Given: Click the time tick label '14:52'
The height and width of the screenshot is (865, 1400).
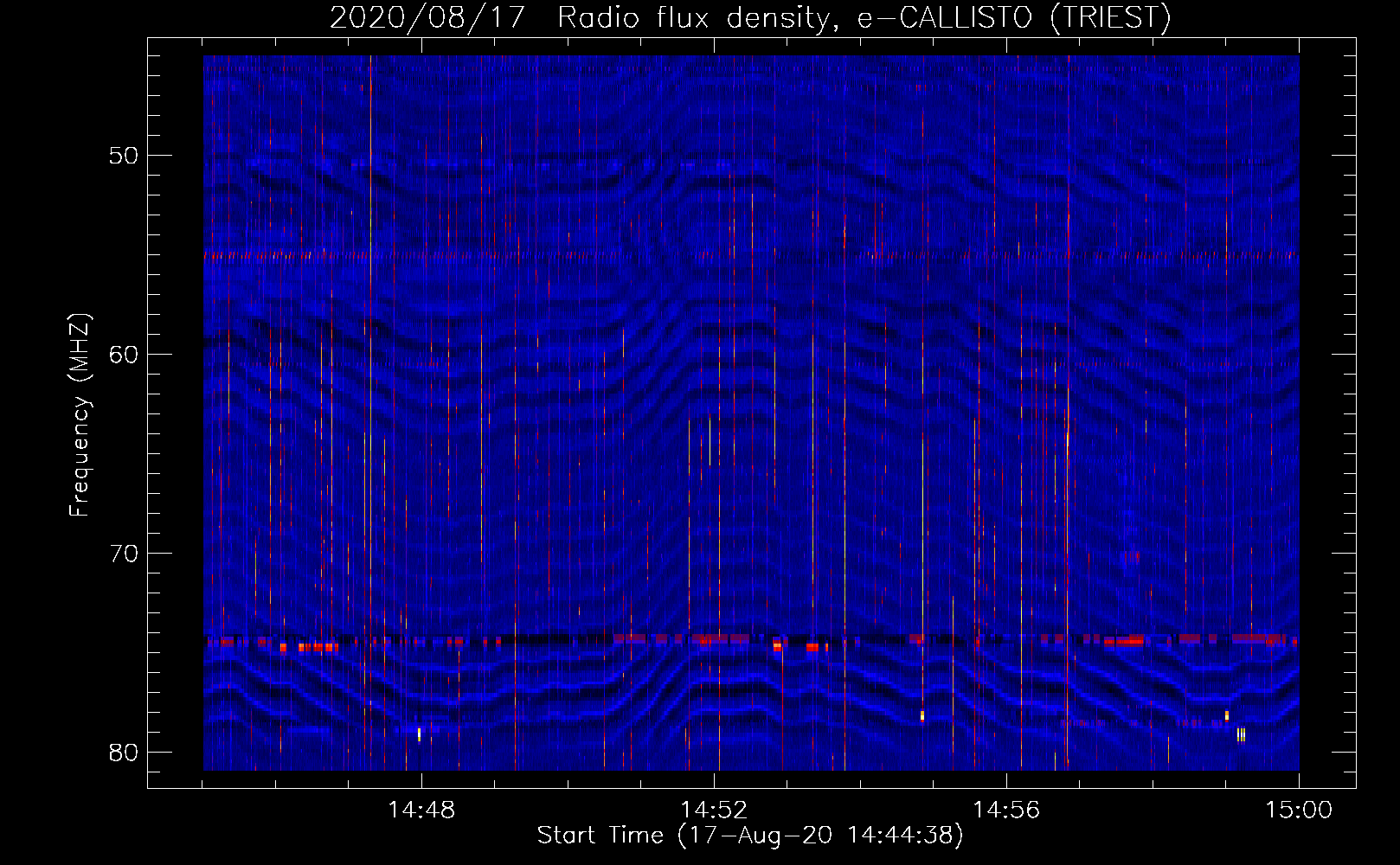Looking at the screenshot, I should (x=714, y=811).
